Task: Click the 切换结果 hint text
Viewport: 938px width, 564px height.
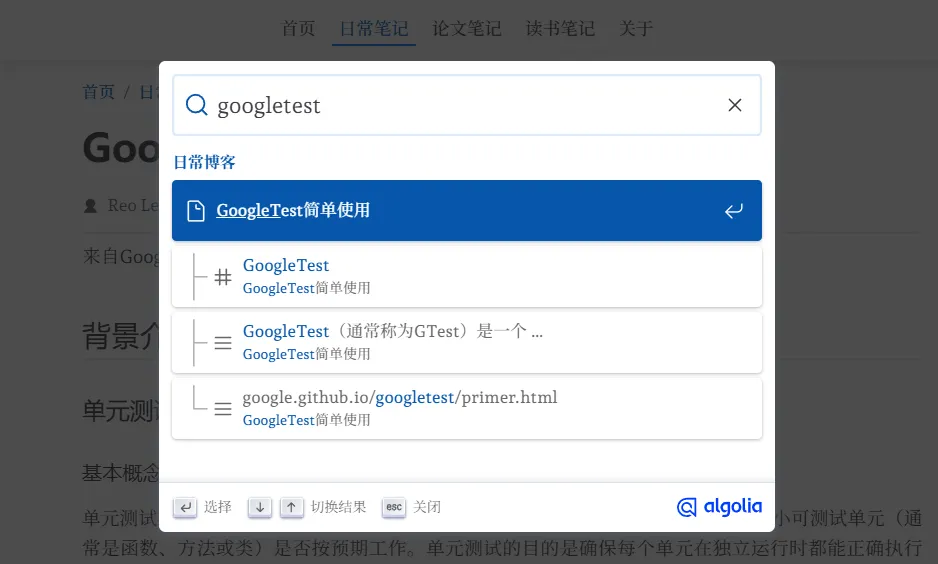Action: (339, 507)
